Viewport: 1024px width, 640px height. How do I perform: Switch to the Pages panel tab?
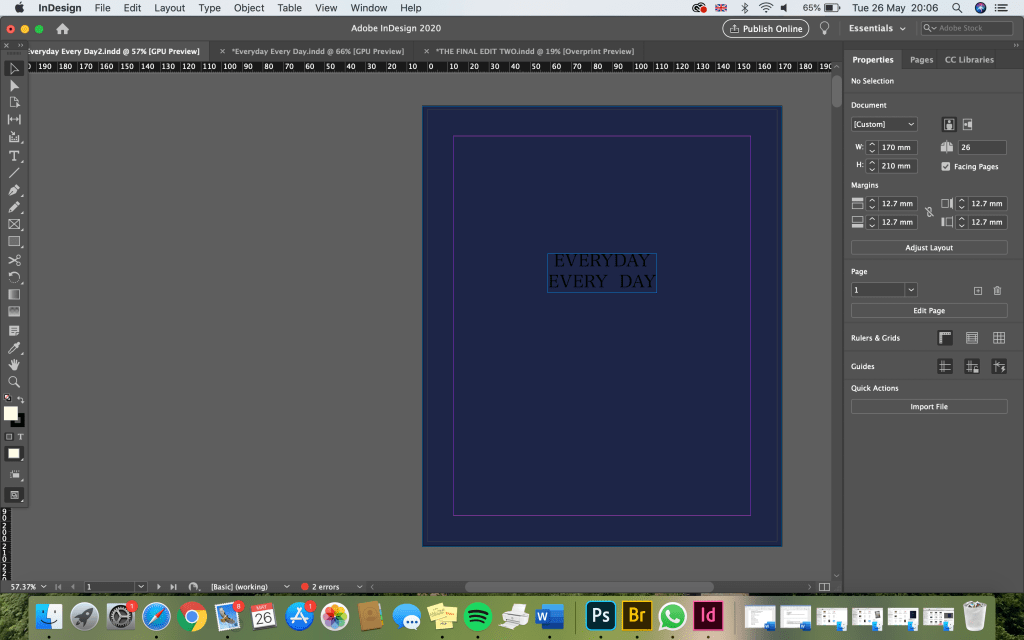pos(921,60)
